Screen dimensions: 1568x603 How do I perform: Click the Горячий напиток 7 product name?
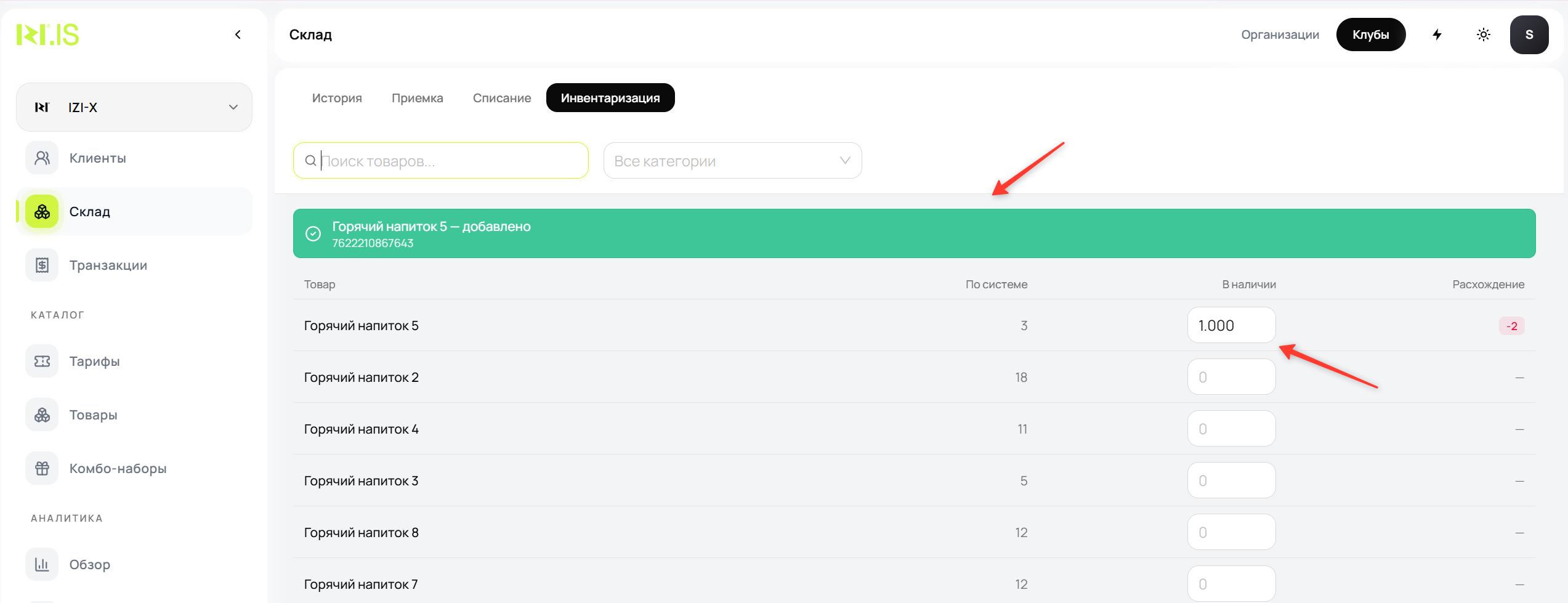click(361, 585)
